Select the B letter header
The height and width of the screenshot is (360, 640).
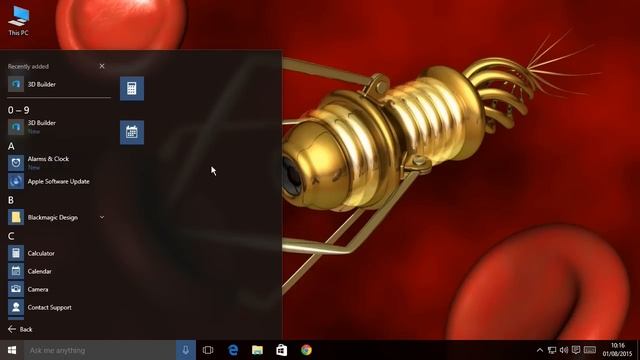11,200
